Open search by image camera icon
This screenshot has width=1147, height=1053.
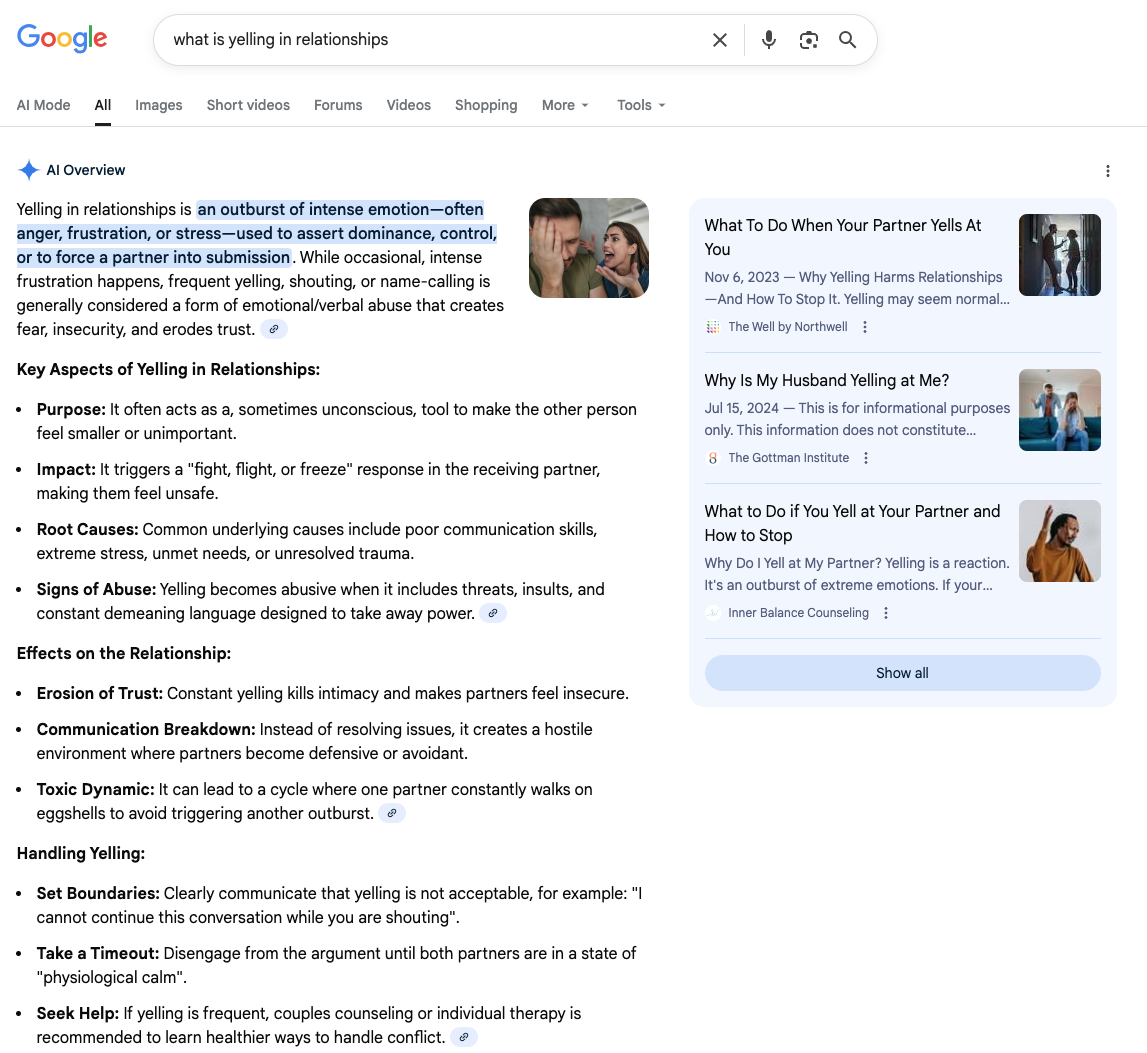(x=808, y=40)
